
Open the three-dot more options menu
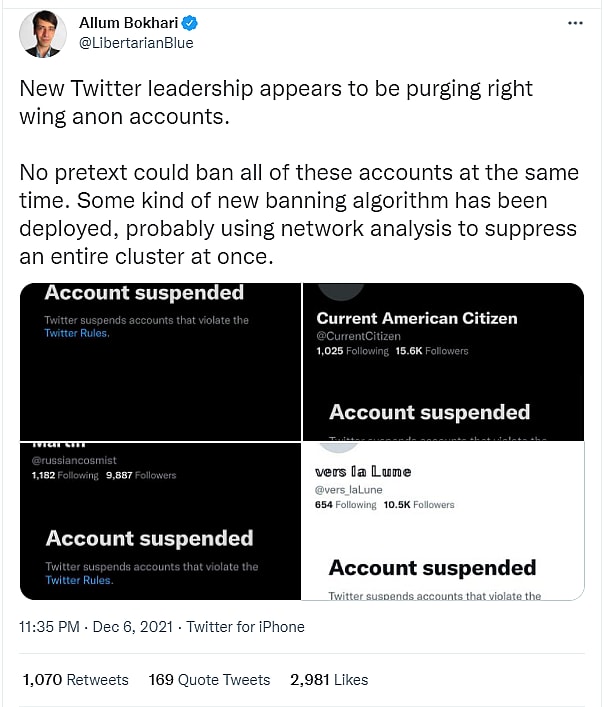click(x=574, y=22)
